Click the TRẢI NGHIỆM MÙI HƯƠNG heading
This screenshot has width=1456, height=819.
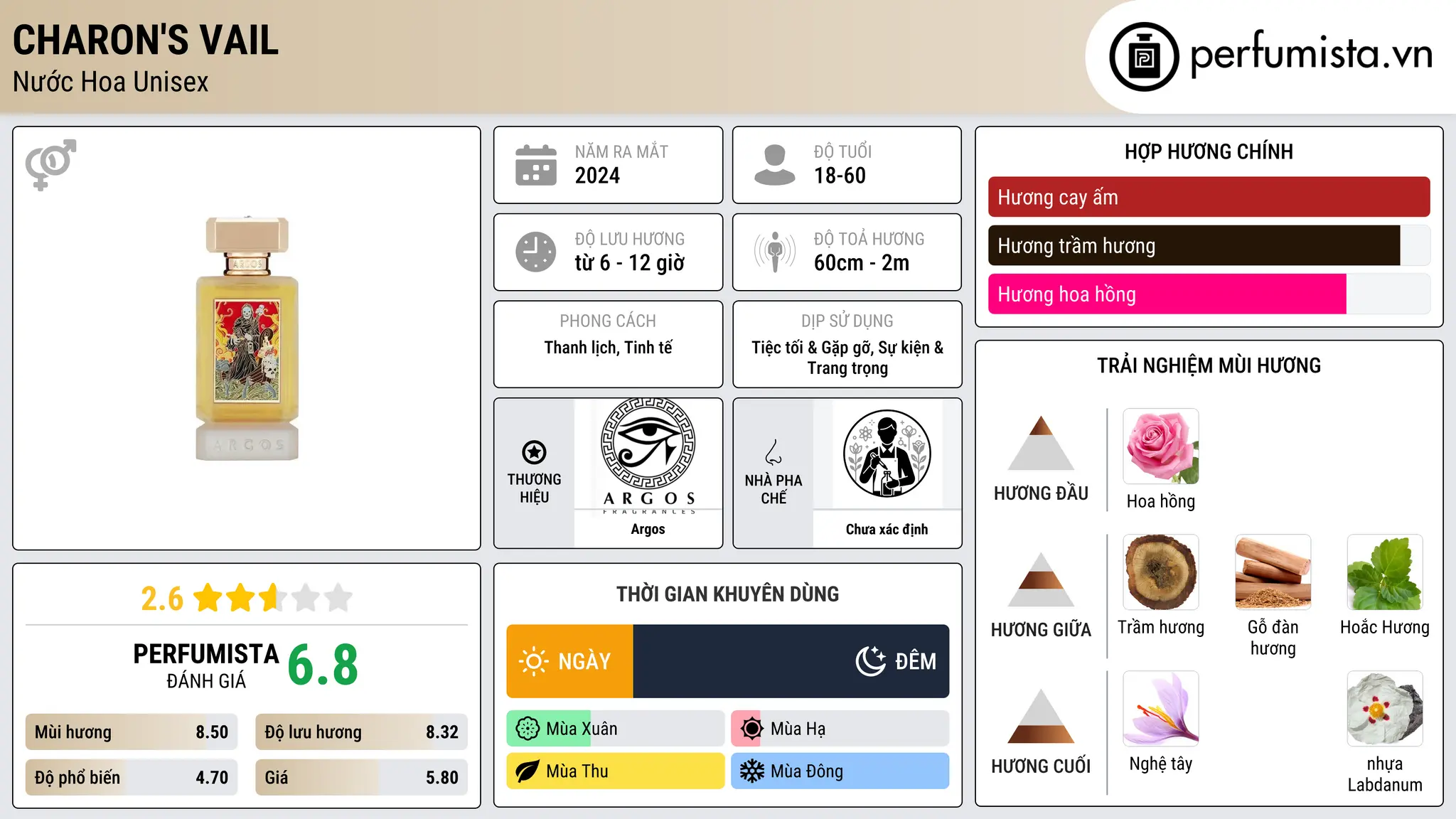[1209, 365]
